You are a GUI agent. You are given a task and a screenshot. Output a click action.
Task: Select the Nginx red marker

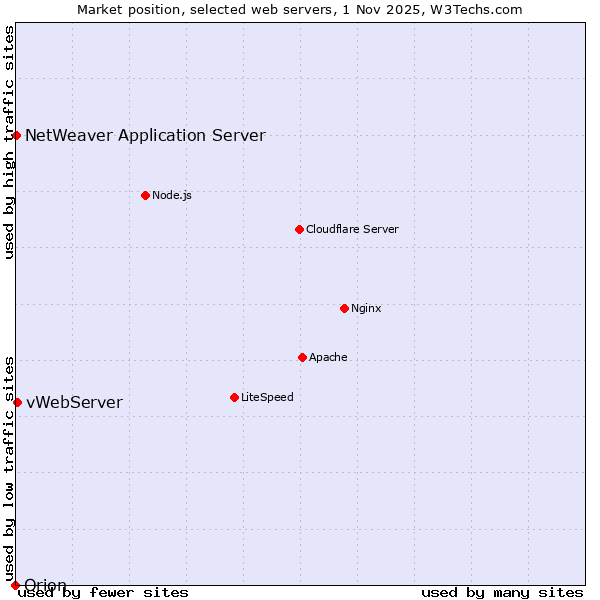coord(344,308)
